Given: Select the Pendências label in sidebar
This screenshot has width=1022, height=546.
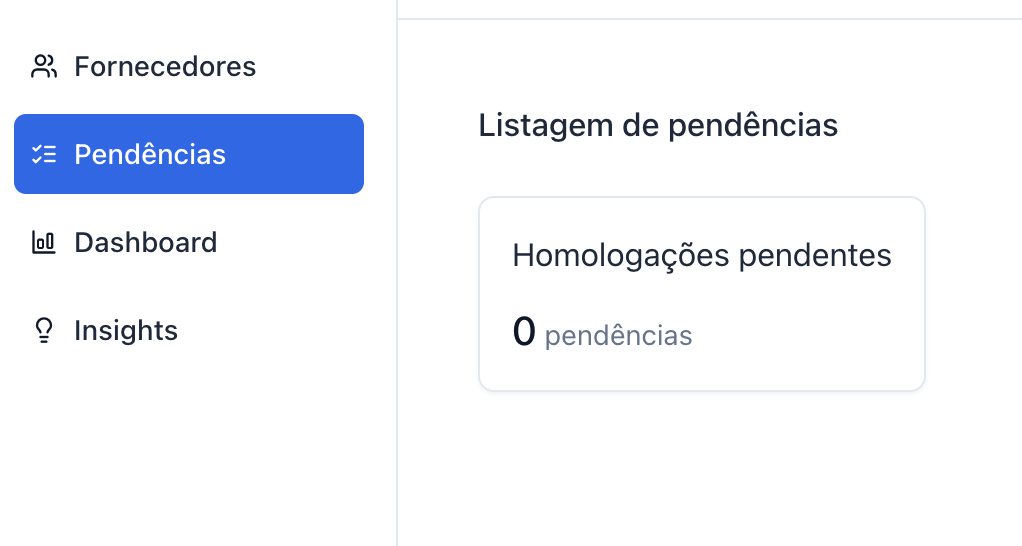Looking at the screenshot, I should coord(150,155).
